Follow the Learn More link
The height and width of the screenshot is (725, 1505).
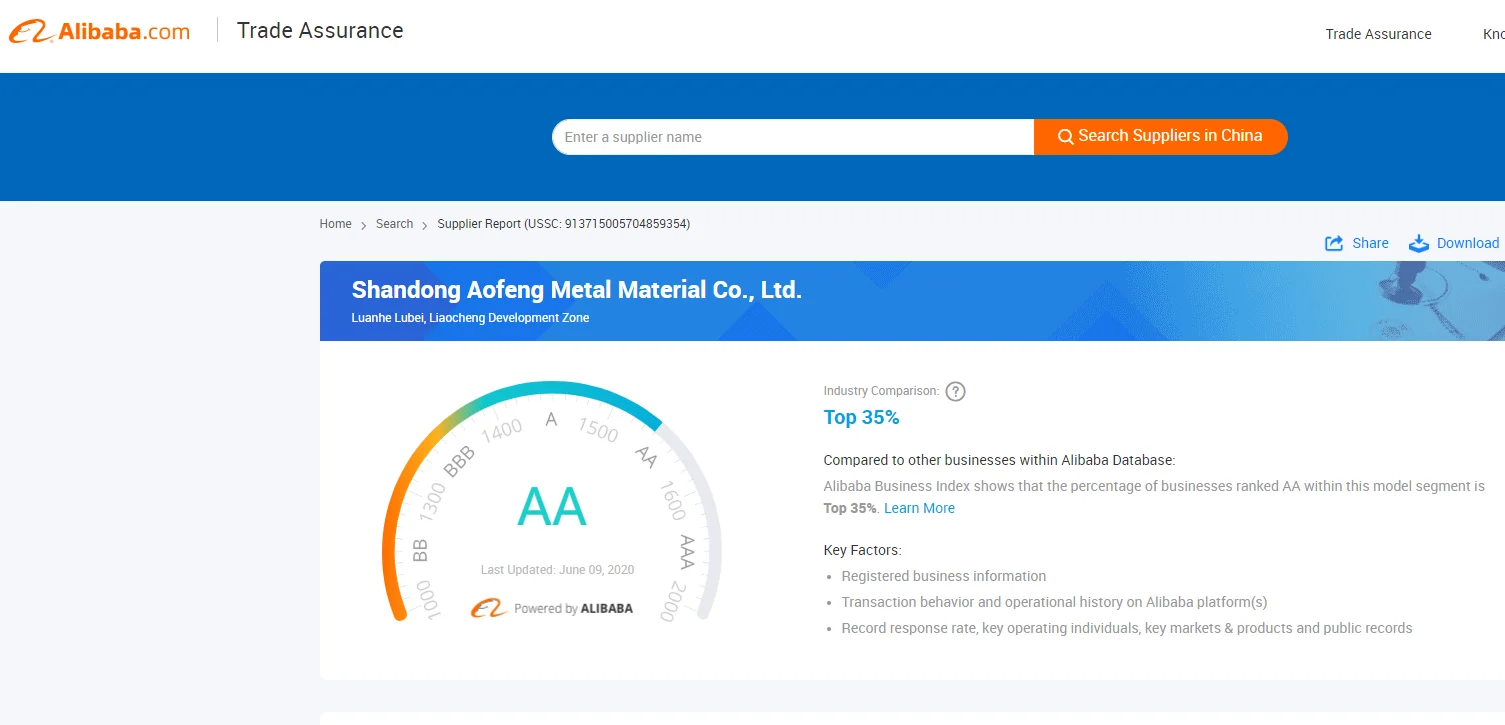point(919,508)
